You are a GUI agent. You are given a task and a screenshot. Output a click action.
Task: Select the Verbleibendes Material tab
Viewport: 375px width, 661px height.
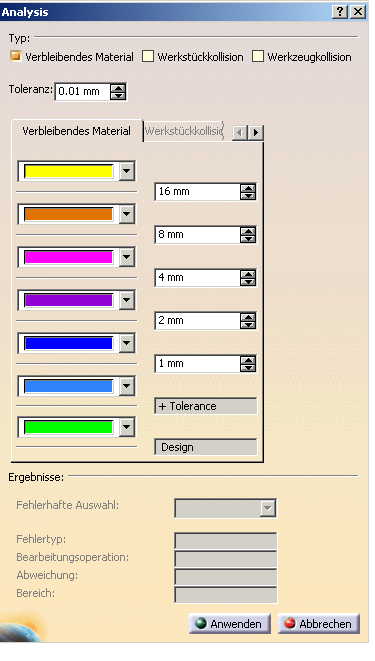pyautogui.click(x=77, y=131)
